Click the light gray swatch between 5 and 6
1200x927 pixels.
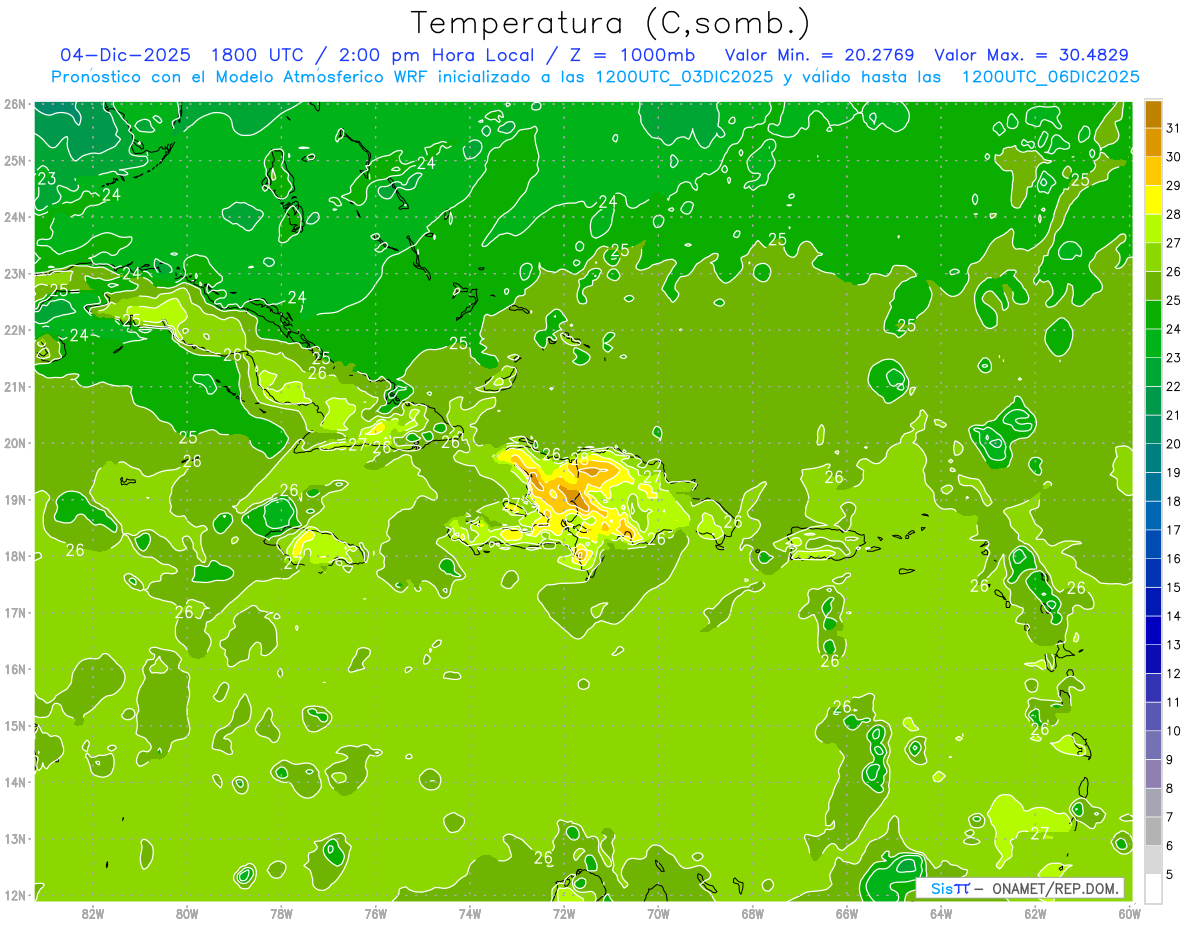tap(1153, 859)
